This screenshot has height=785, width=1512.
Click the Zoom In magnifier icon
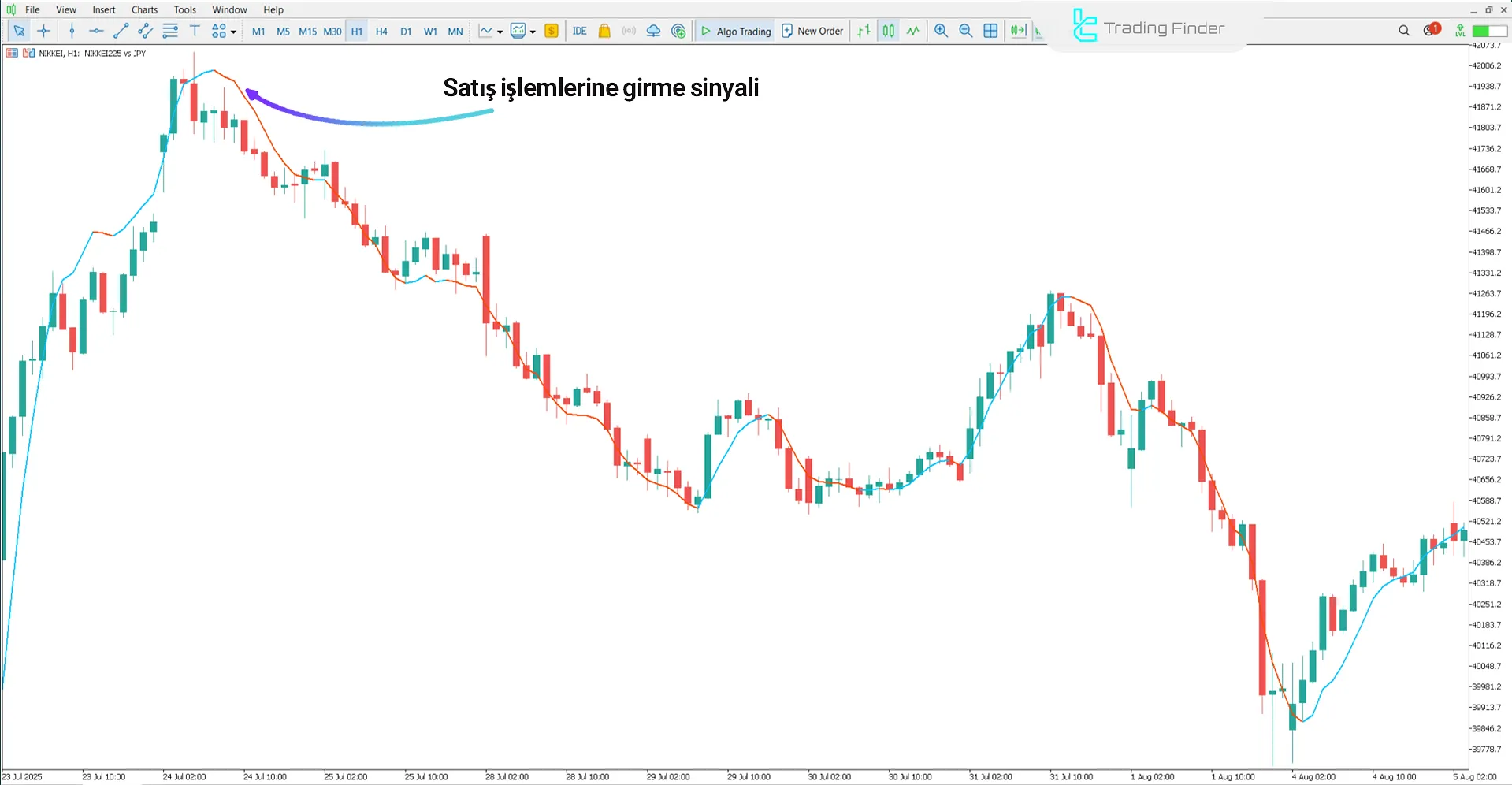point(941,31)
